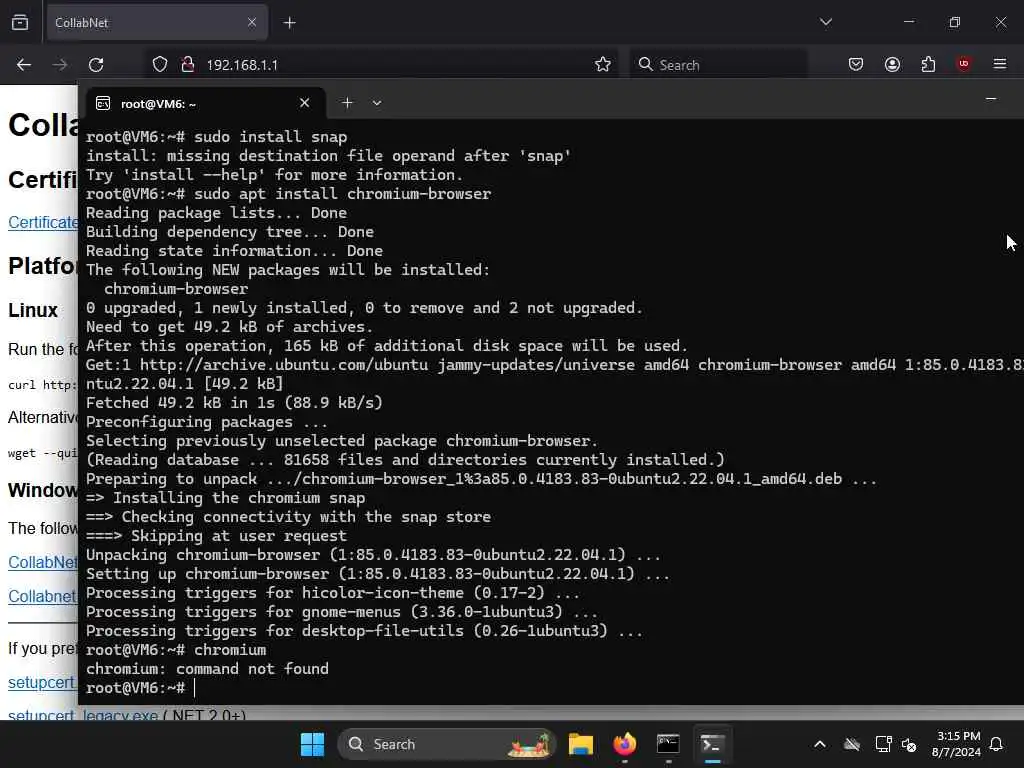Minimize the terminal window
The image size is (1024, 768).
(991, 99)
